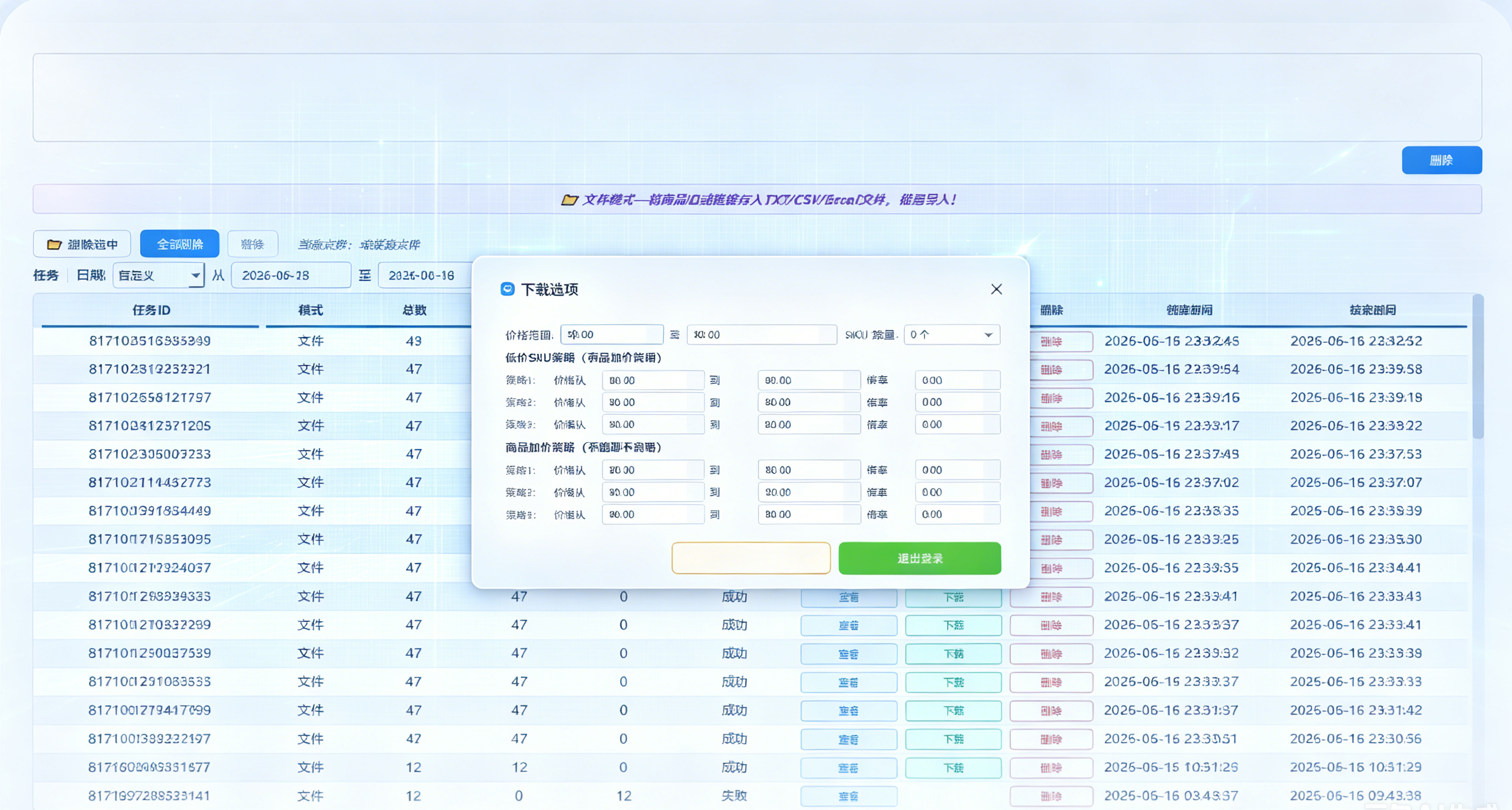Click the 总数 column header

pyautogui.click(x=415, y=310)
